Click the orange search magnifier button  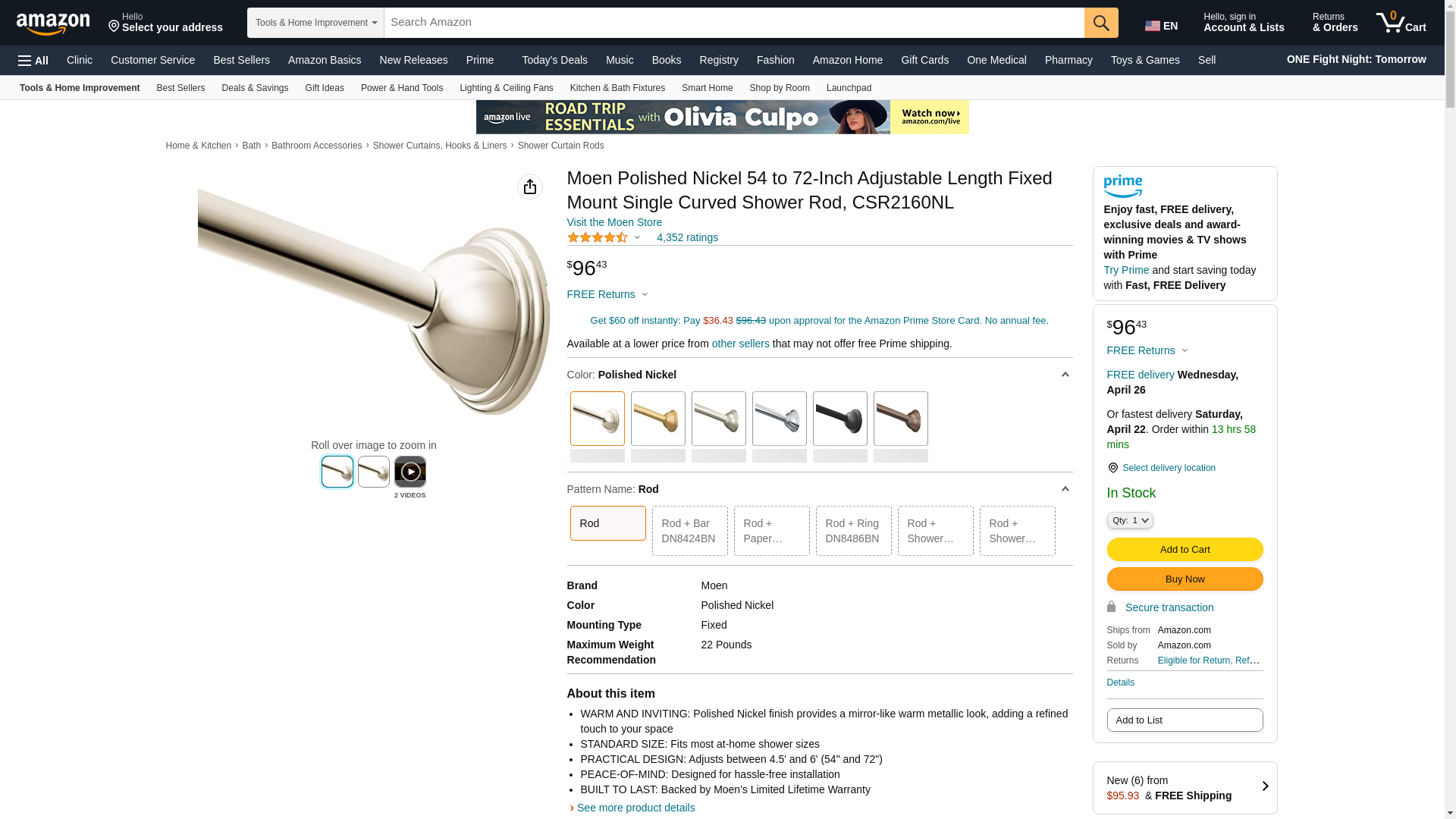tap(1101, 23)
